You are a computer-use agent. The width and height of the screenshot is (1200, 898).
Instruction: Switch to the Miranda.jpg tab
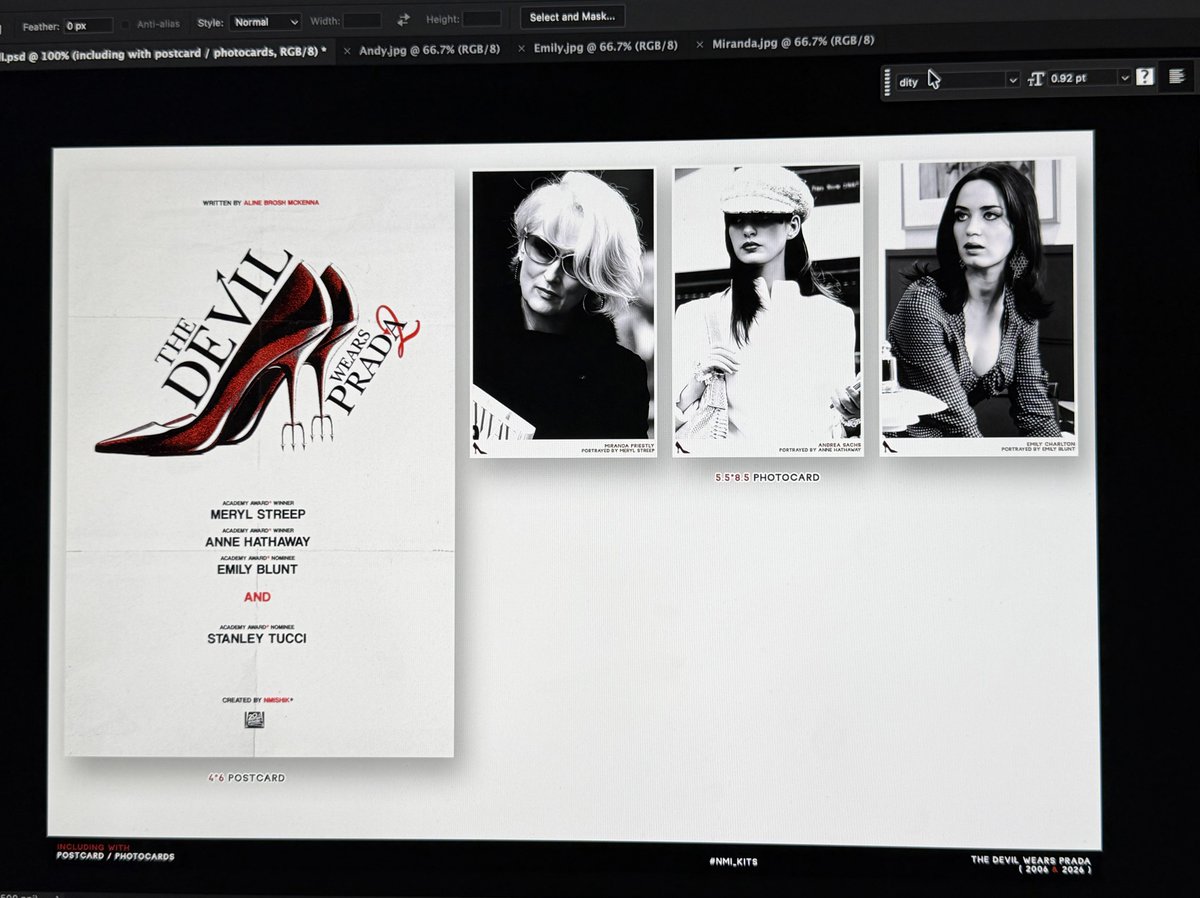coord(793,41)
